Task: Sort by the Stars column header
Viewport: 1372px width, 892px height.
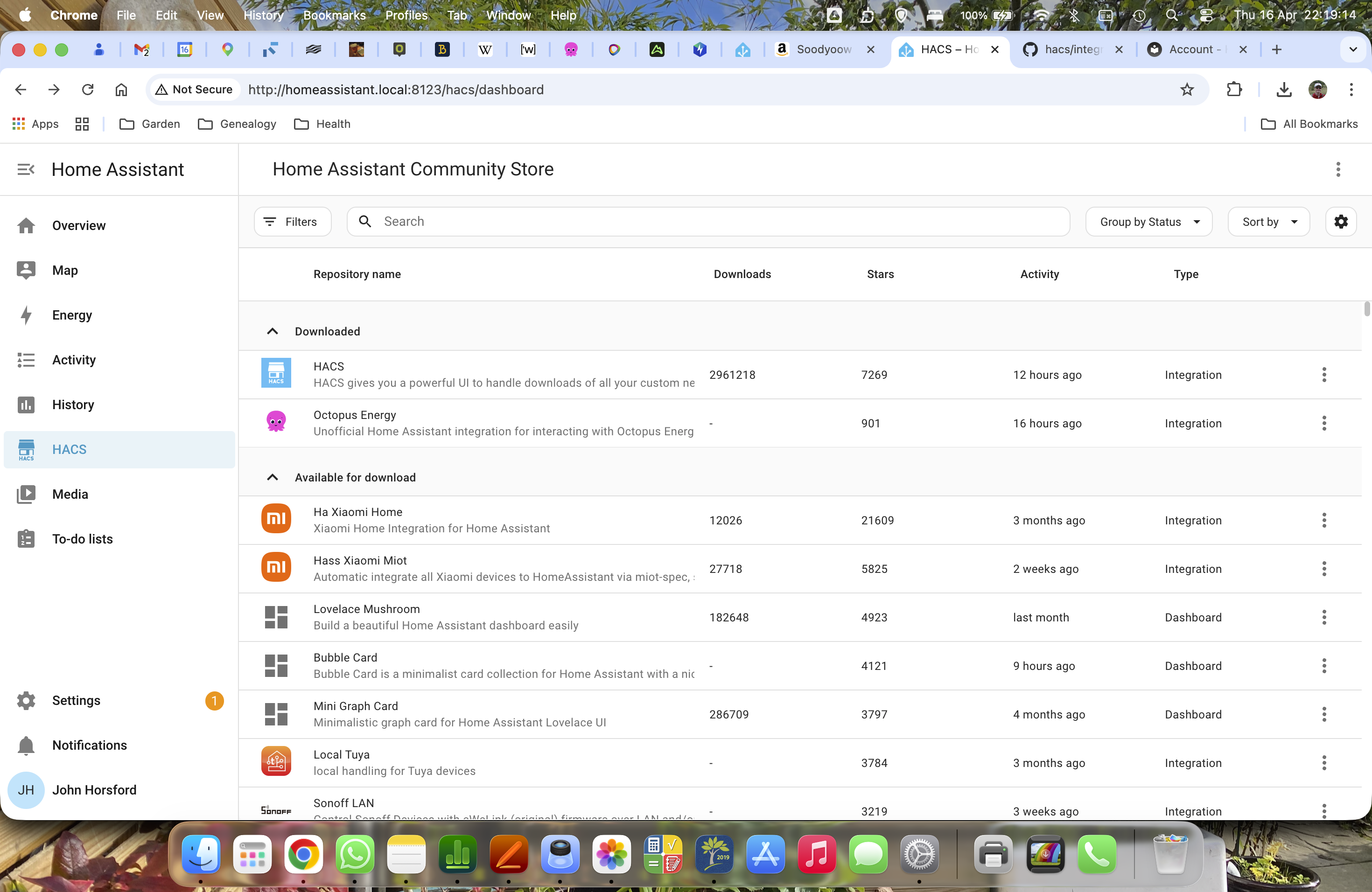Action: (880, 274)
